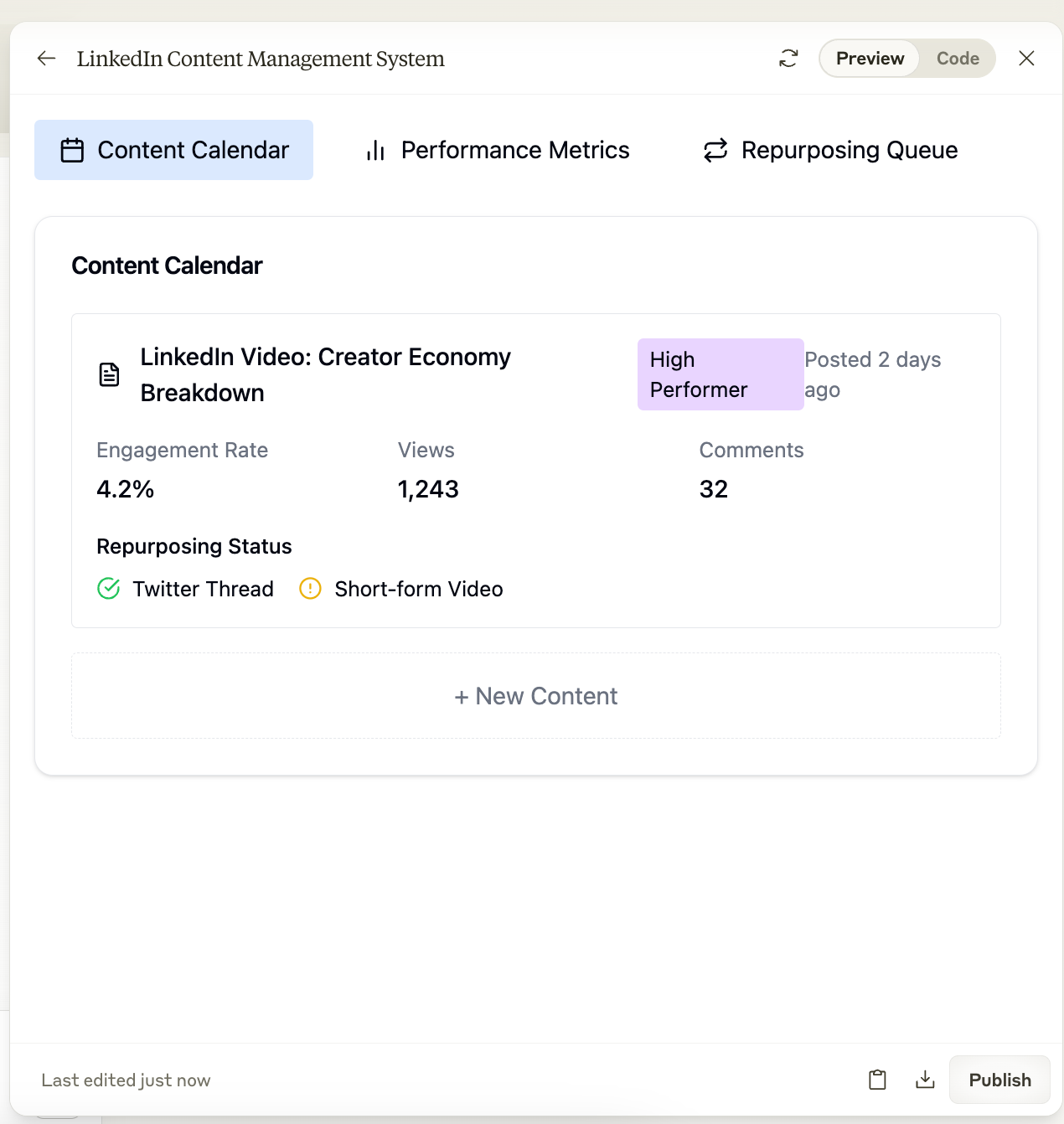The image size is (1064, 1124).
Task: Click the refresh preview icon
Action: click(x=788, y=59)
